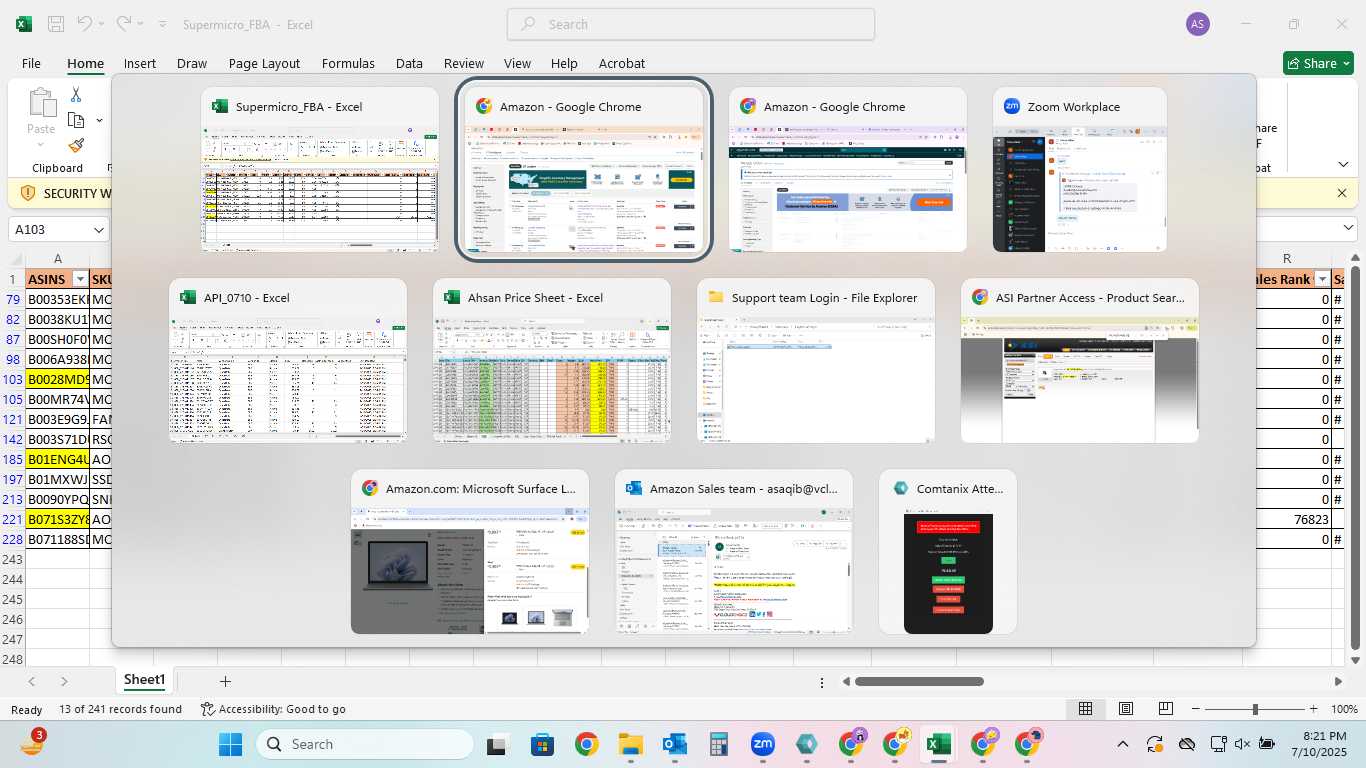Open Calculator from taskbar
Viewport: 1366px width, 768px height.
tap(718, 744)
